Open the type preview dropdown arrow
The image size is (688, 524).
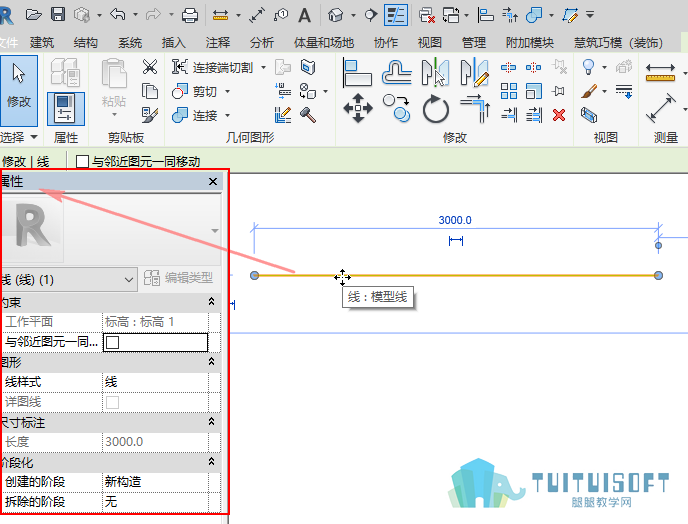tap(215, 230)
